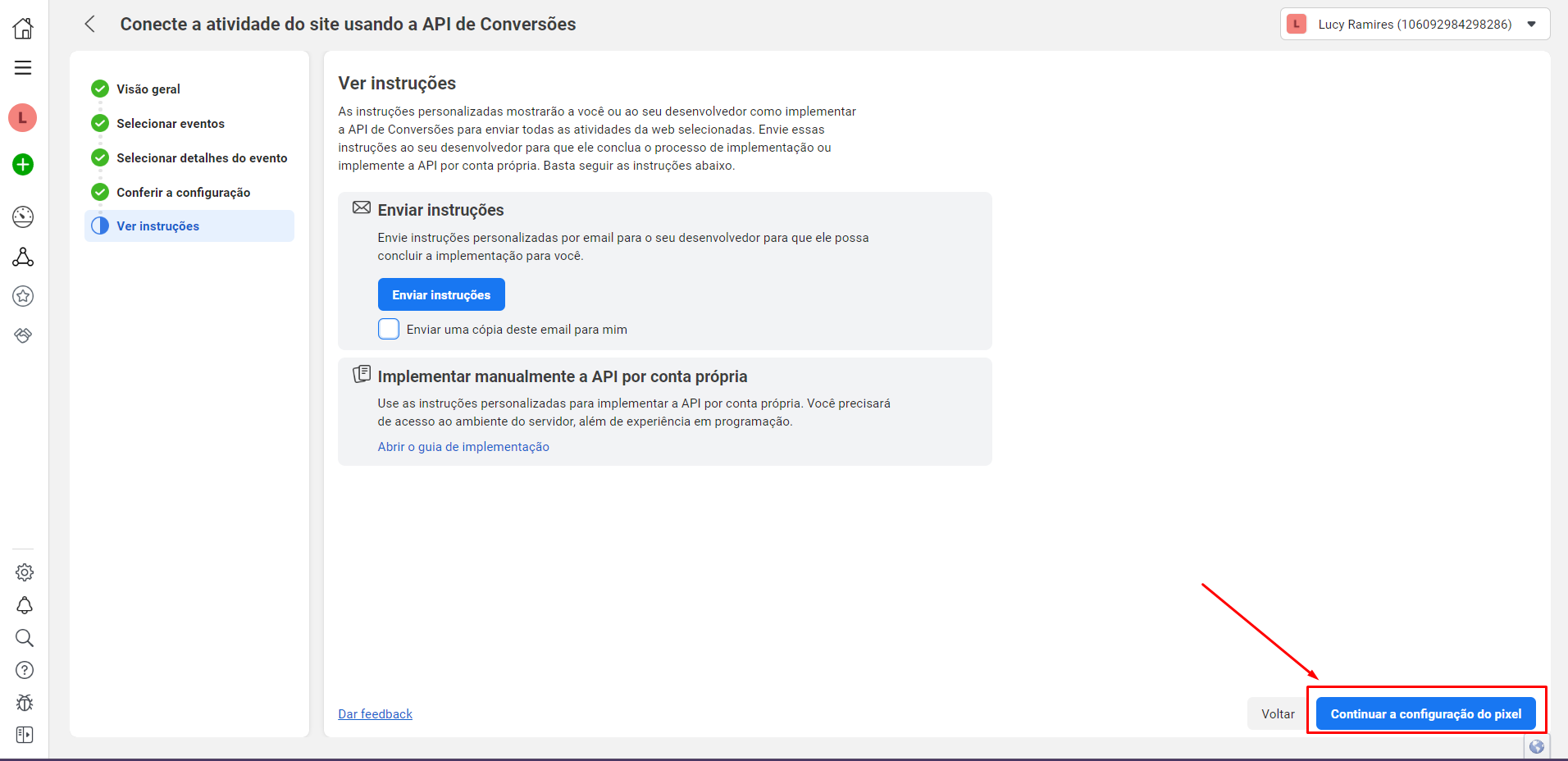The image size is (1568, 761).
Task: Open the data sources triangle icon
Action: pyautogui.click(x=23, y=257)
